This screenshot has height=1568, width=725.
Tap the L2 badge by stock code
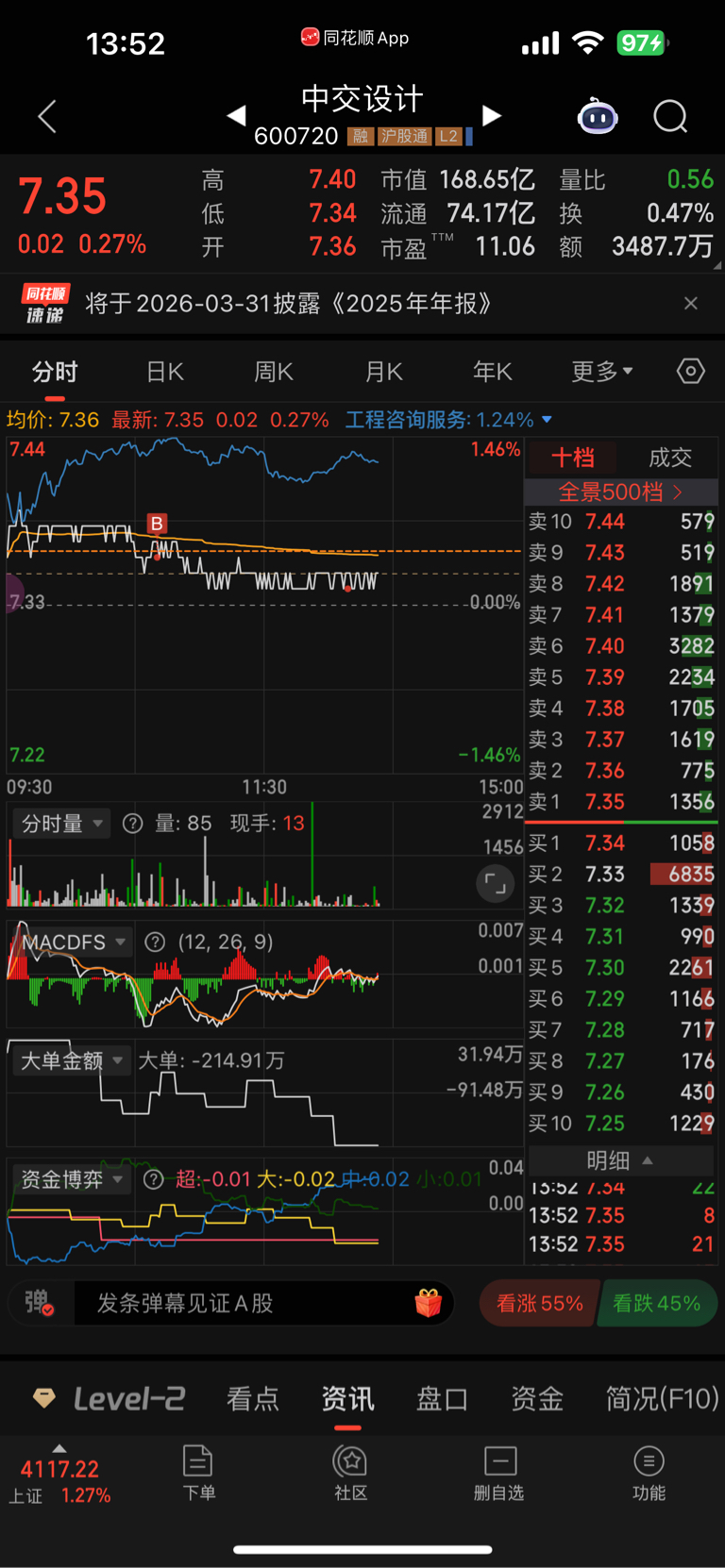[447, 137]
